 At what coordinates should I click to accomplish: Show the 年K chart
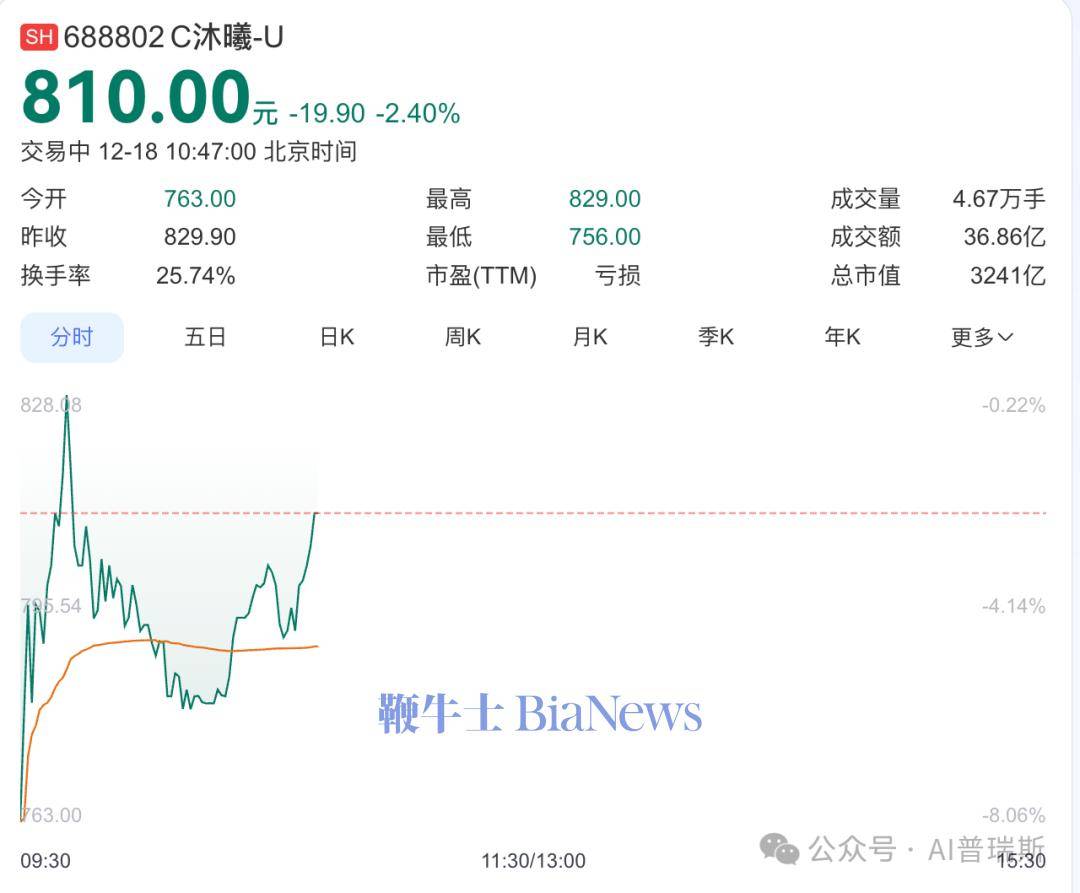pyautogui.click(x=842, y=337)
